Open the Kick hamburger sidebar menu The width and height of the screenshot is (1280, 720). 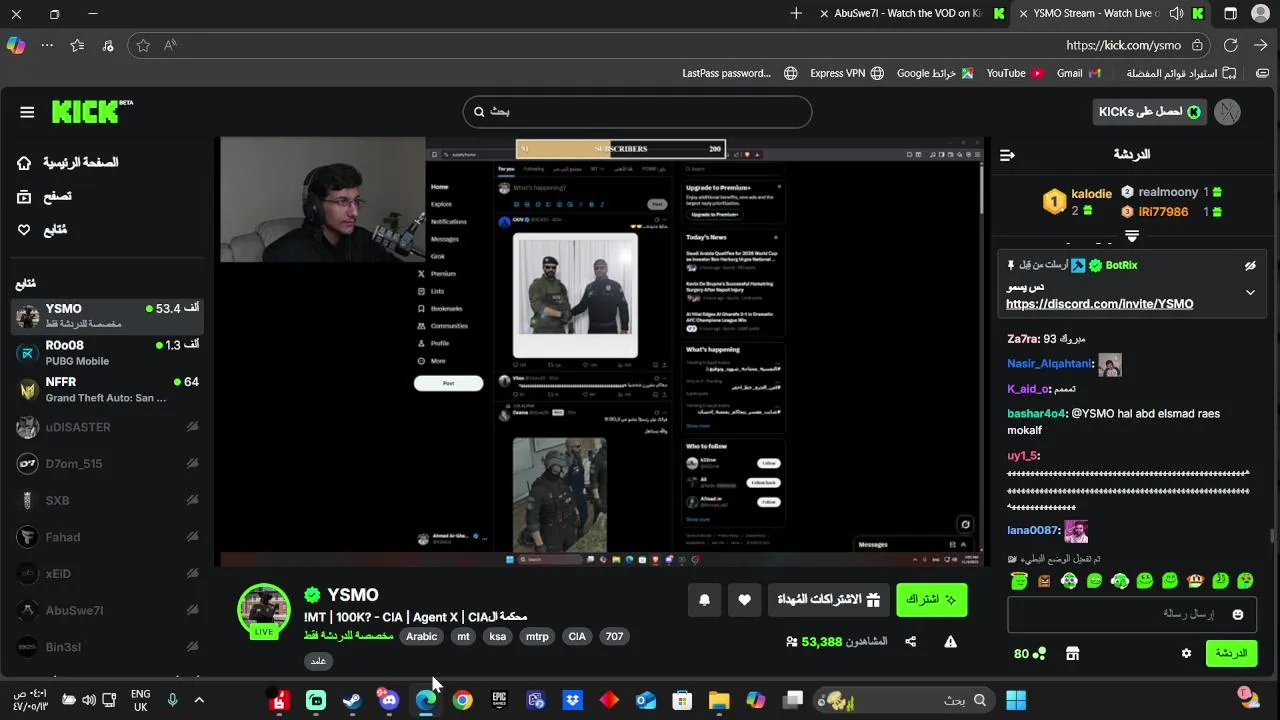(x=27, y=112)
